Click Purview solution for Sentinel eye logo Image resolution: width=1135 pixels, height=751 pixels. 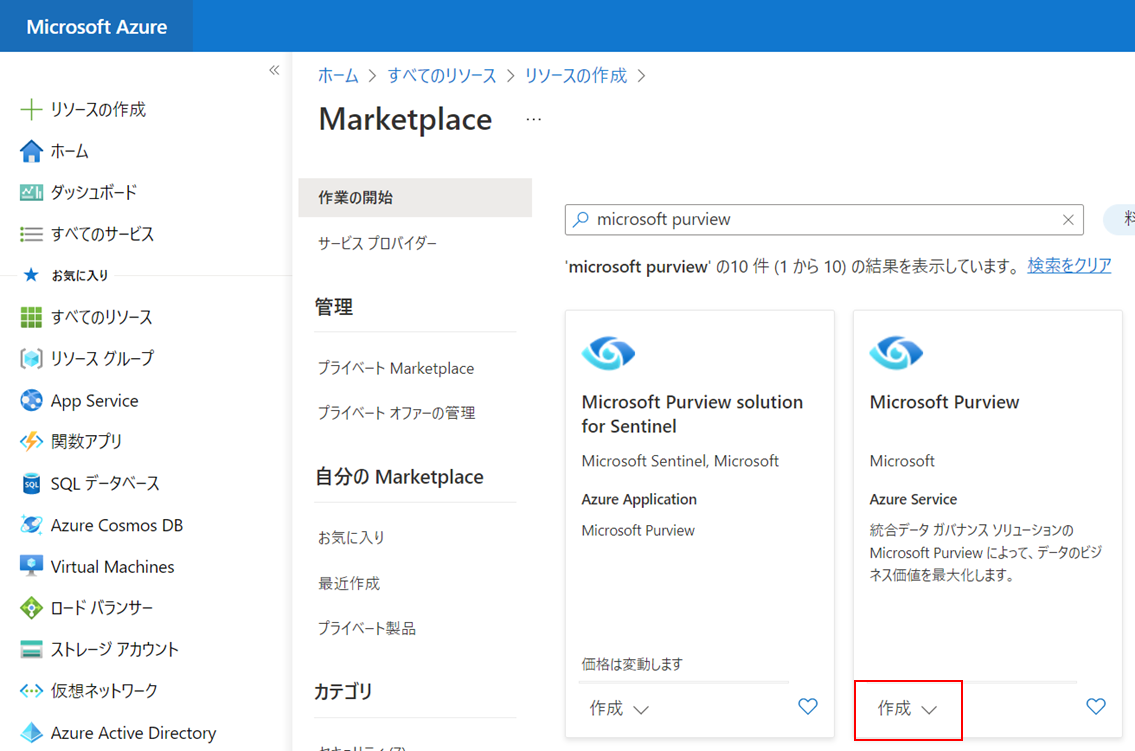(608, 353)
